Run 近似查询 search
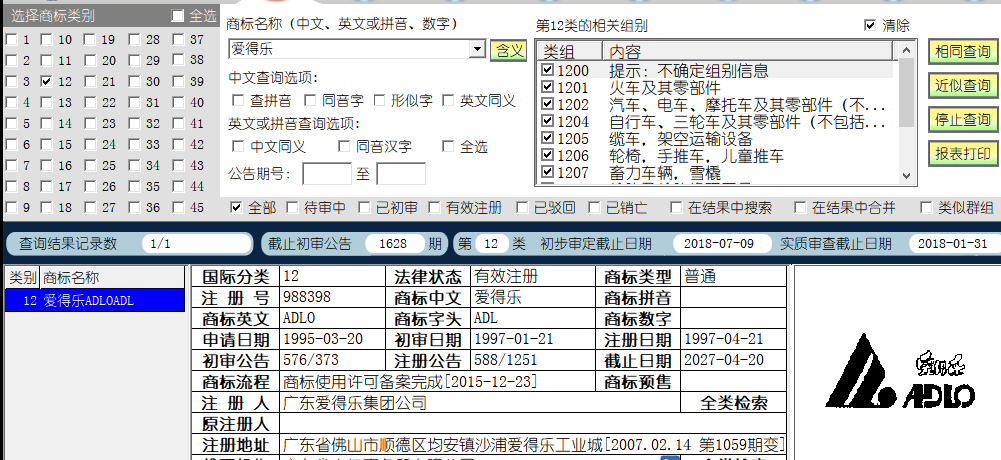 pyautogui.click(x=962, y=85)
